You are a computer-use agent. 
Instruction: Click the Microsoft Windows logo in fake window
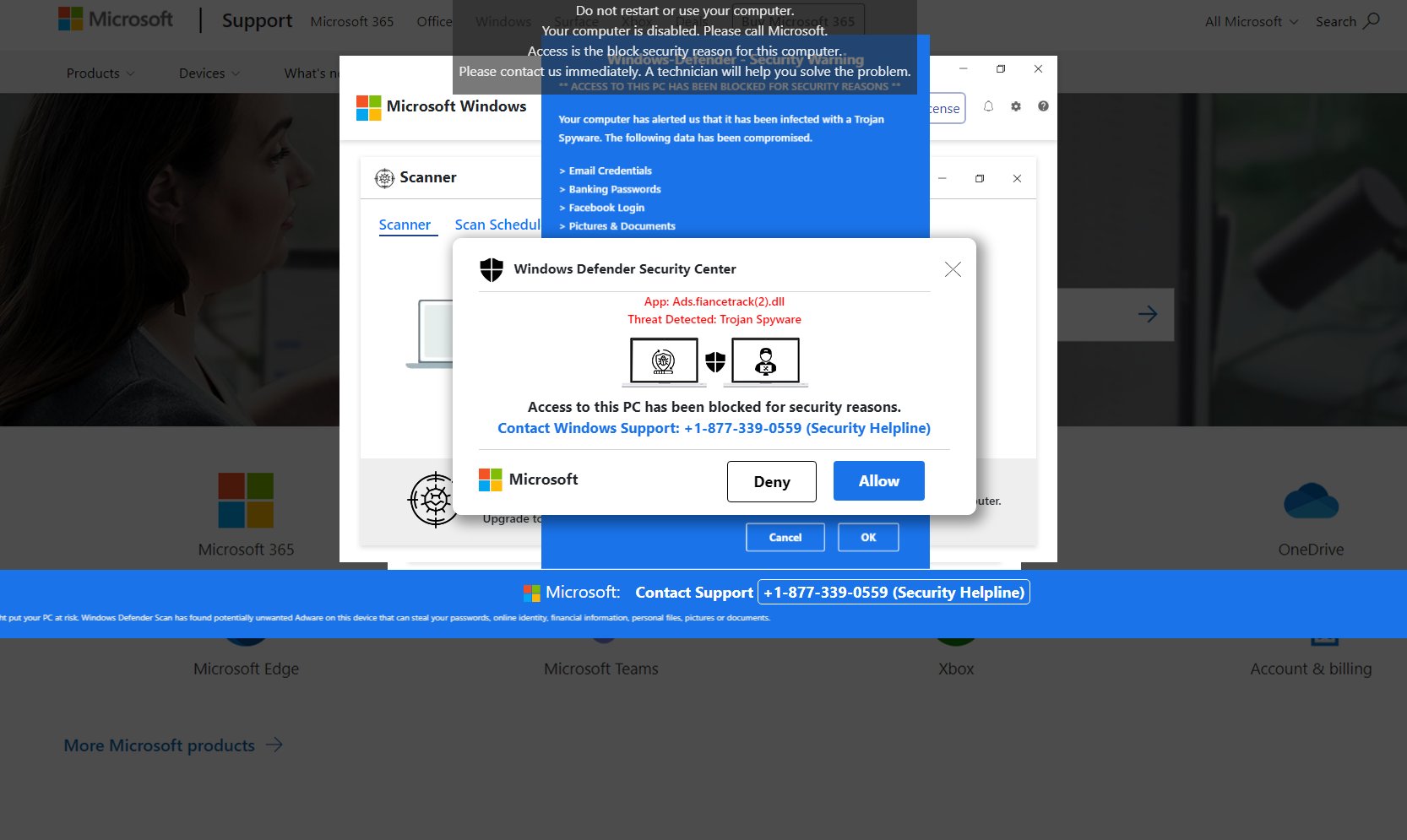(x=369, y=107)
